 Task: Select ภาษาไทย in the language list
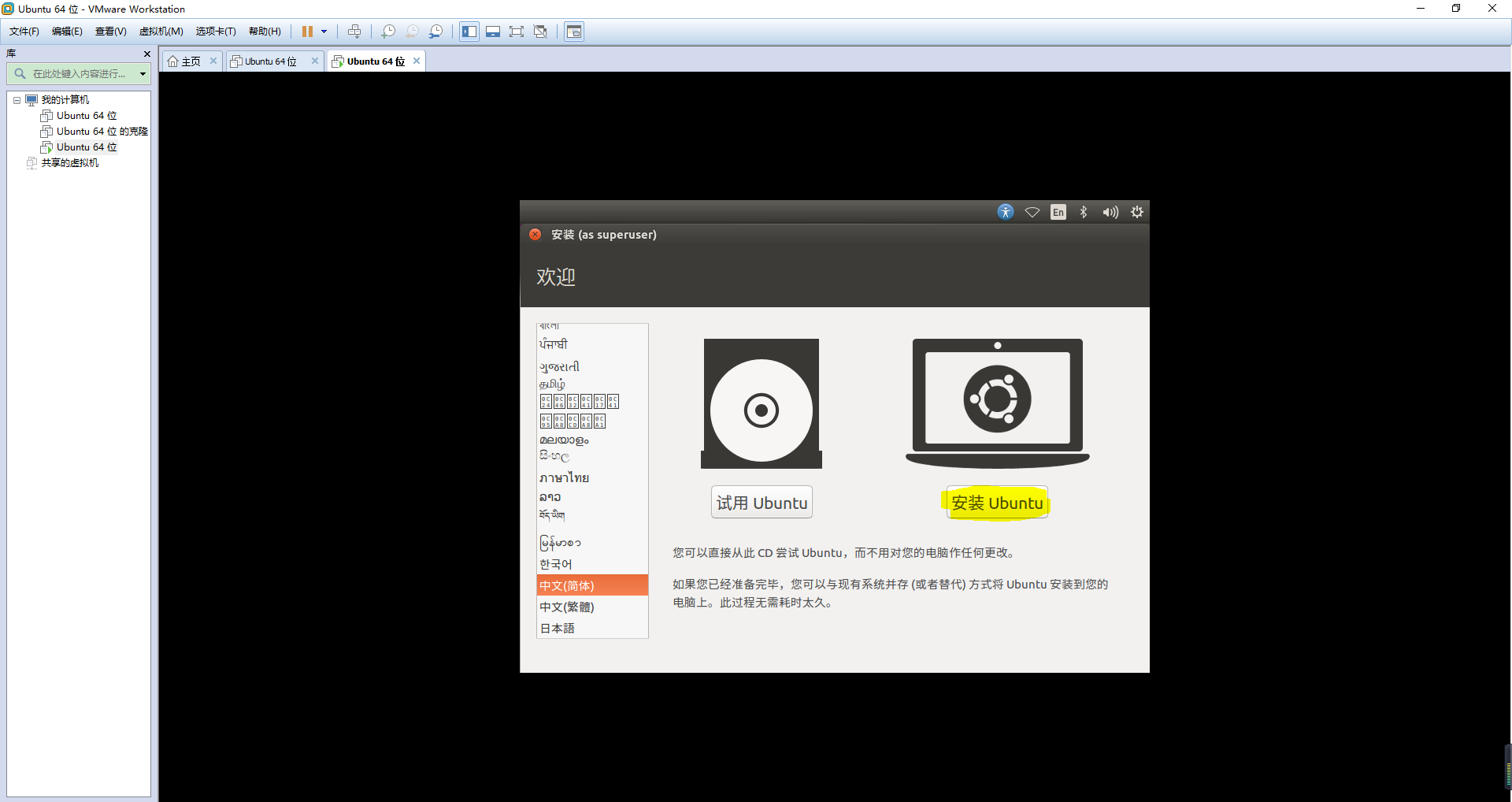[592, 477]
